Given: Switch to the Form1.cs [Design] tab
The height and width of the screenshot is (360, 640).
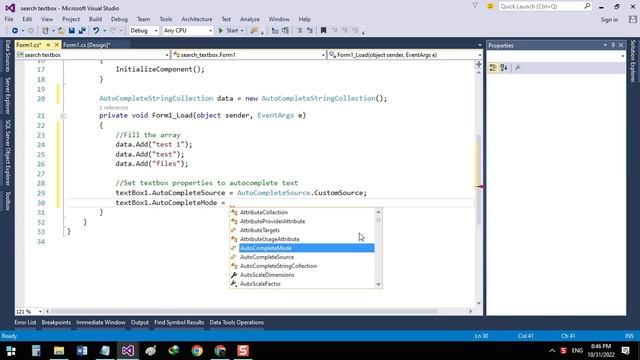Looking at the screenshot, I should (x=87, y=45).
